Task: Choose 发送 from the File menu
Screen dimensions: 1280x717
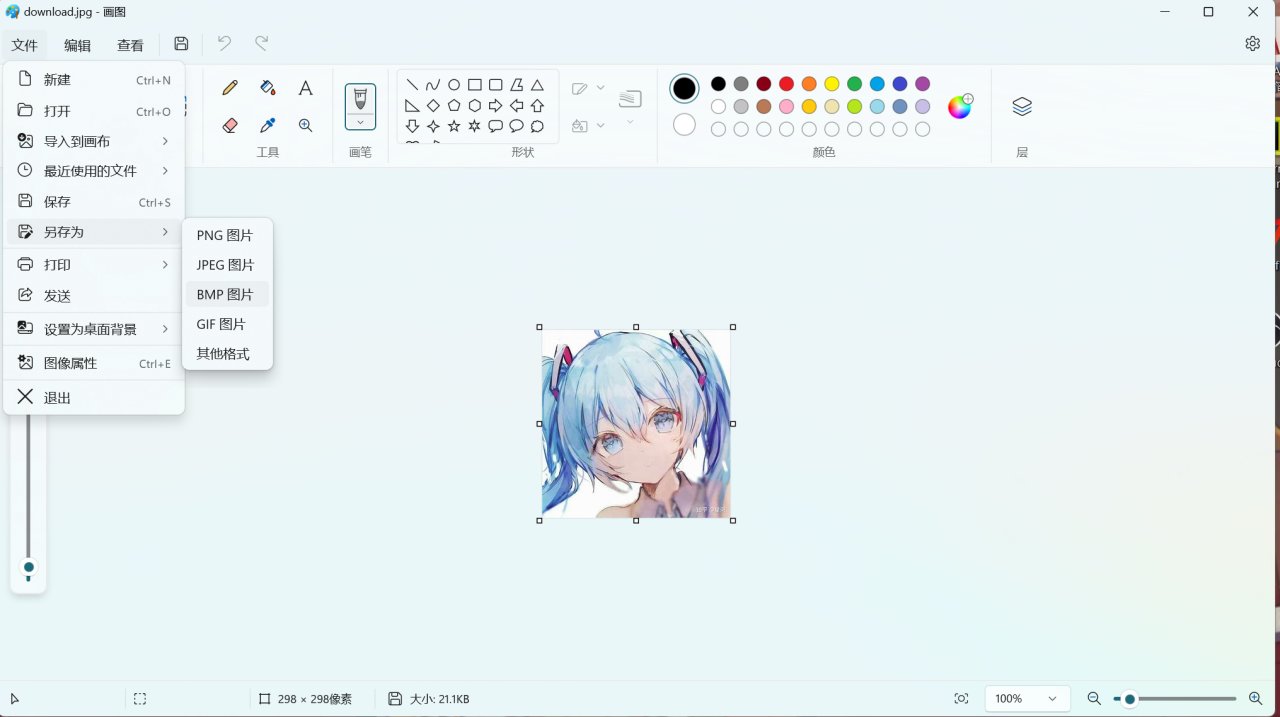Action: pyautogui.click(x=94, y=296)
